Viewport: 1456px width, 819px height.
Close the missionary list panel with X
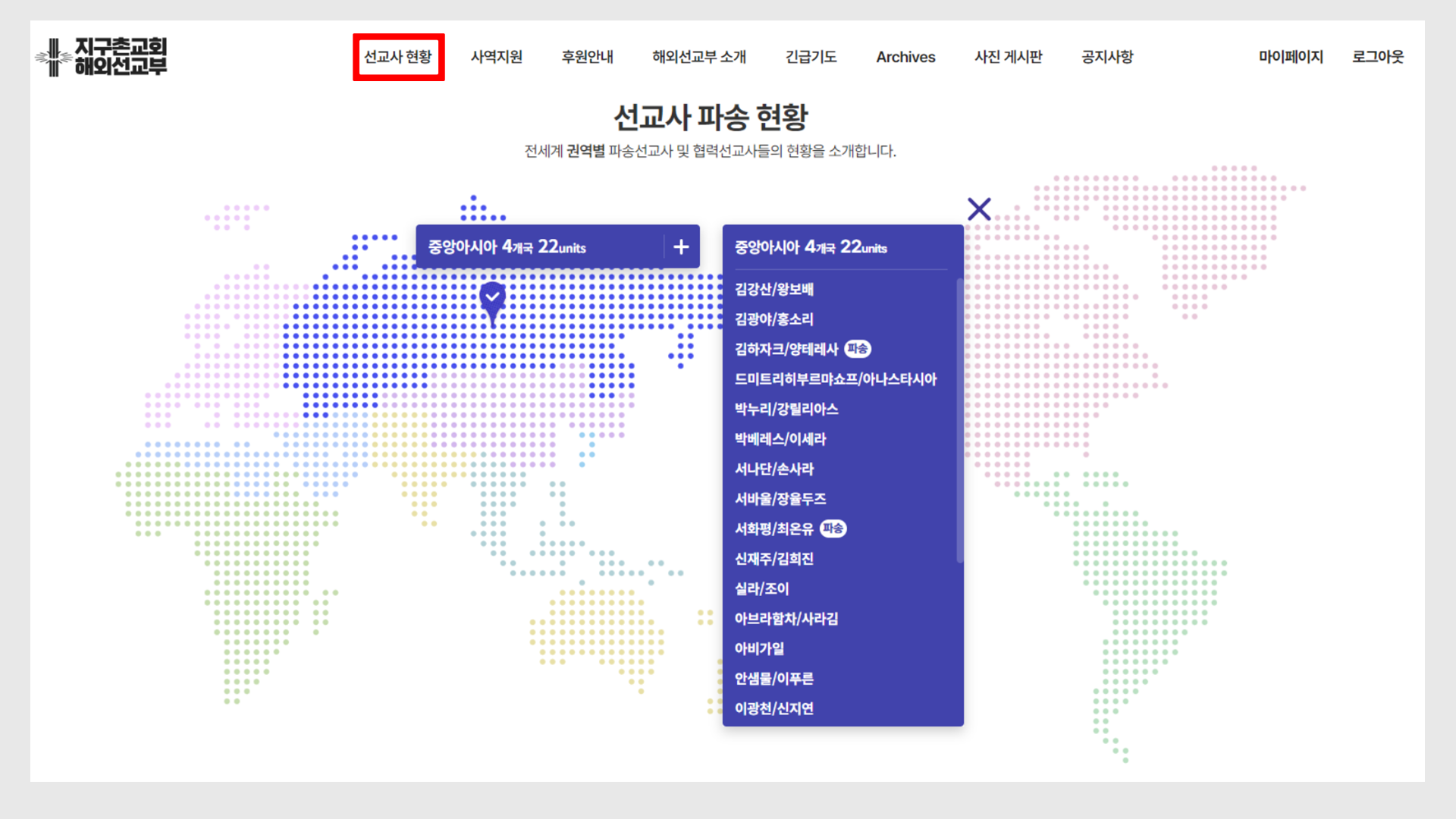coord(979,209)
